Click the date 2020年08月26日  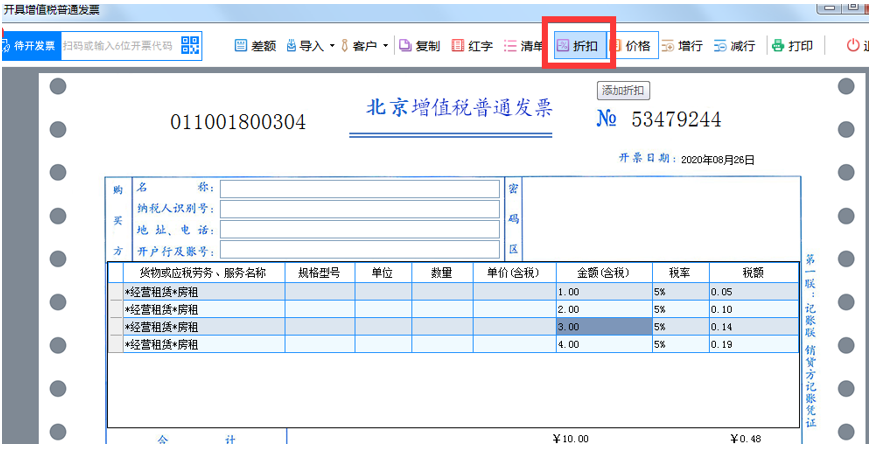pos(718,160)
